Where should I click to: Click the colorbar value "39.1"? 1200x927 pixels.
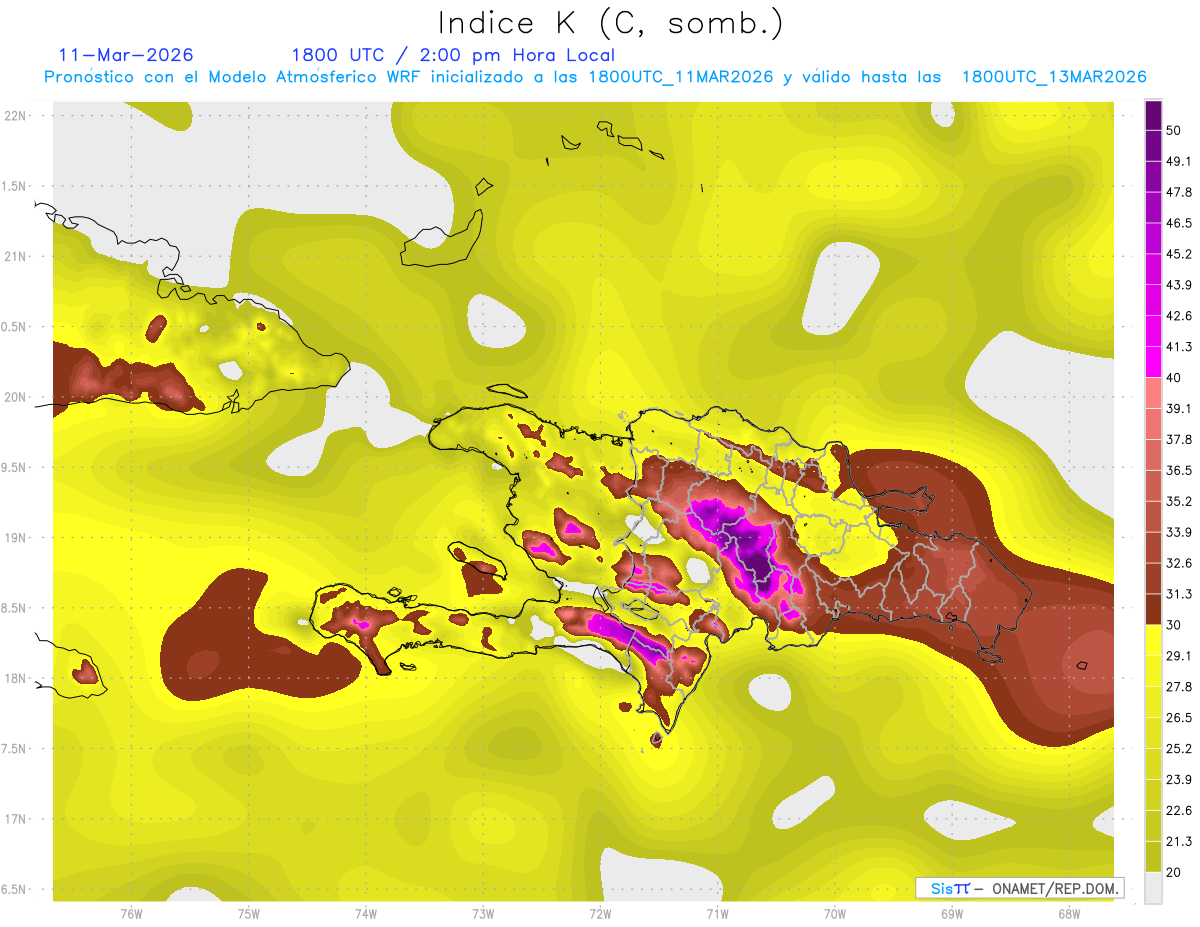point(1179,408)
